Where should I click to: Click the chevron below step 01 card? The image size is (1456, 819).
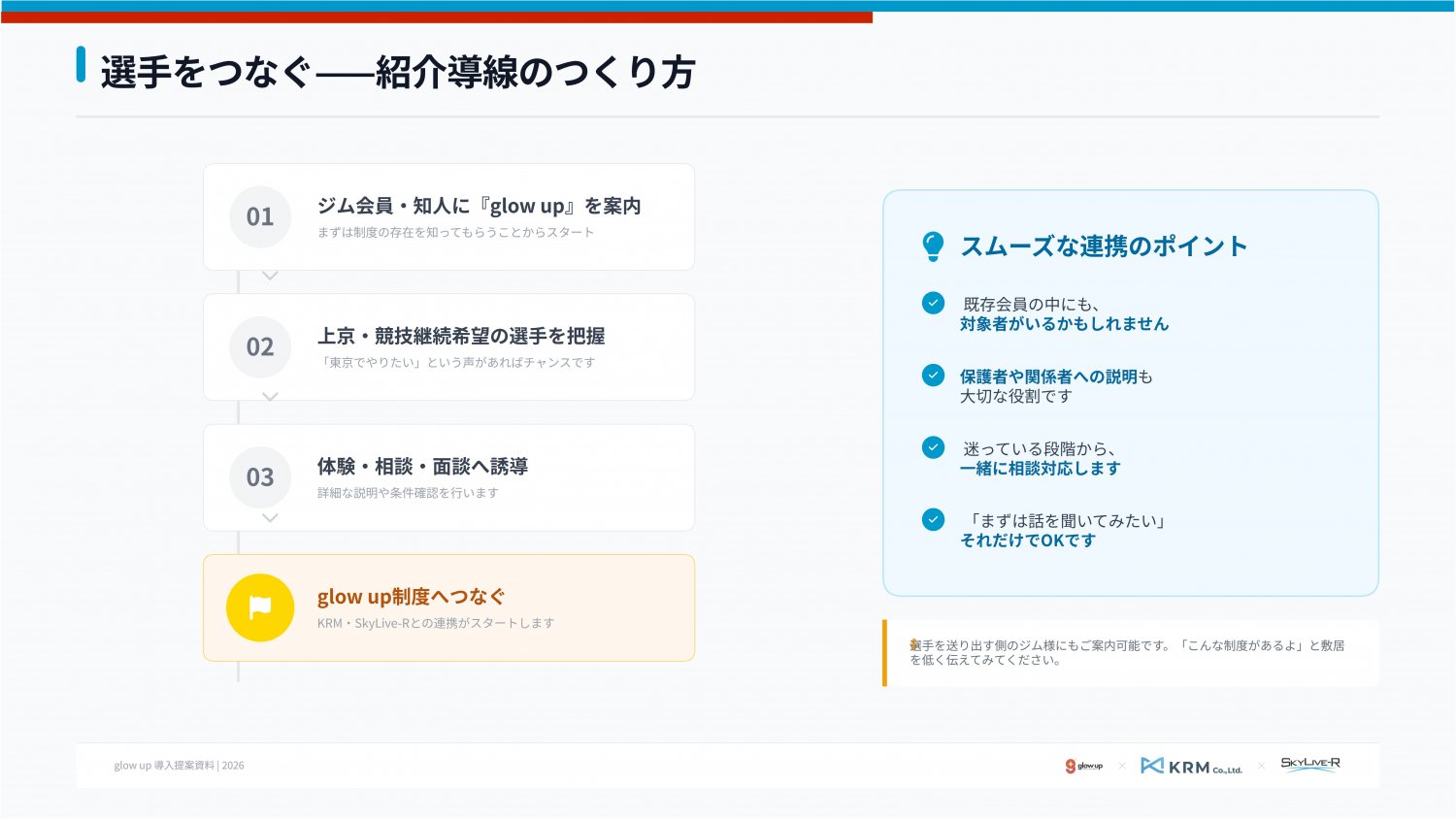pyautogui.click(x=271, y=277)
